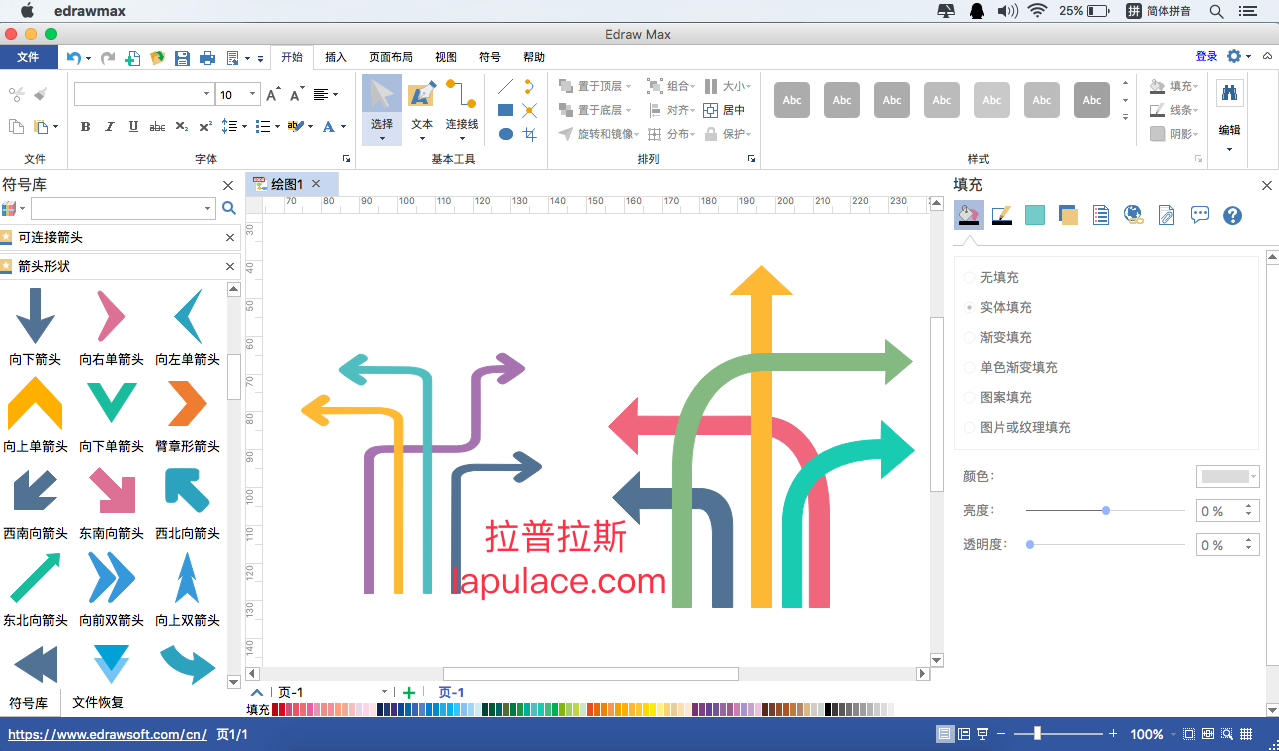1279x751 pixels.
Task: Open the 文件 file menu tab
Action: (28, 57)
